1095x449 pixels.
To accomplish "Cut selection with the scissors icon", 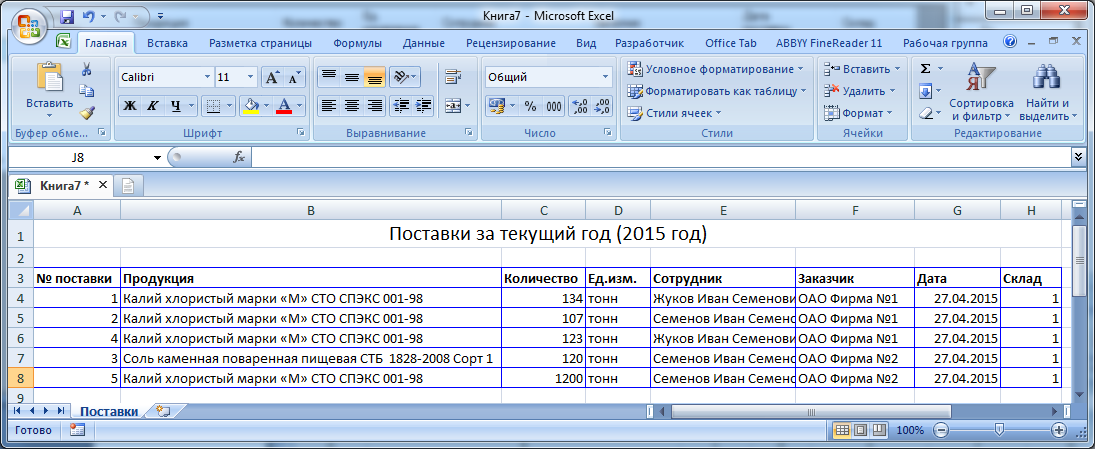I will point(87,69).
